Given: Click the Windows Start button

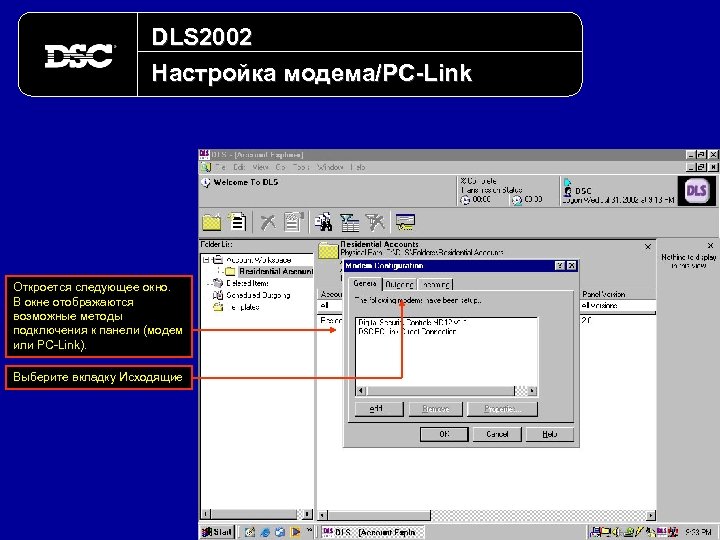Looking at the screenshot, I should (218, 532).
